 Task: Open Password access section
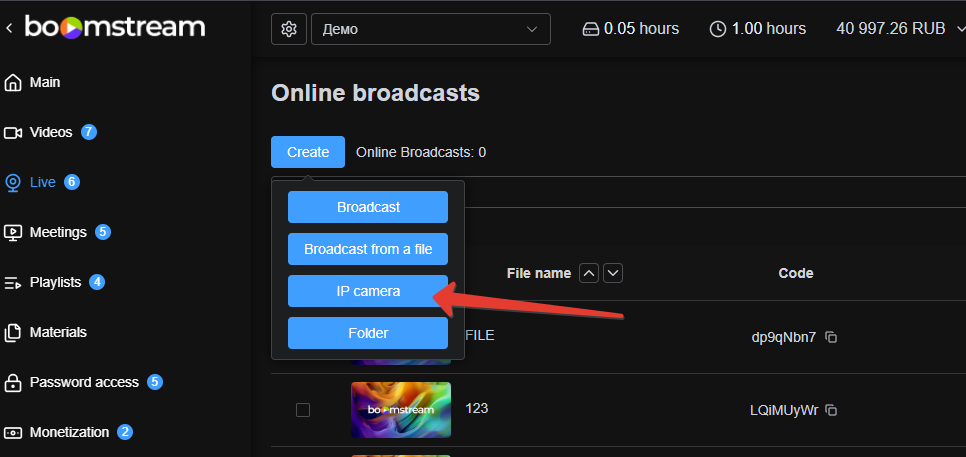pos(83,382)
